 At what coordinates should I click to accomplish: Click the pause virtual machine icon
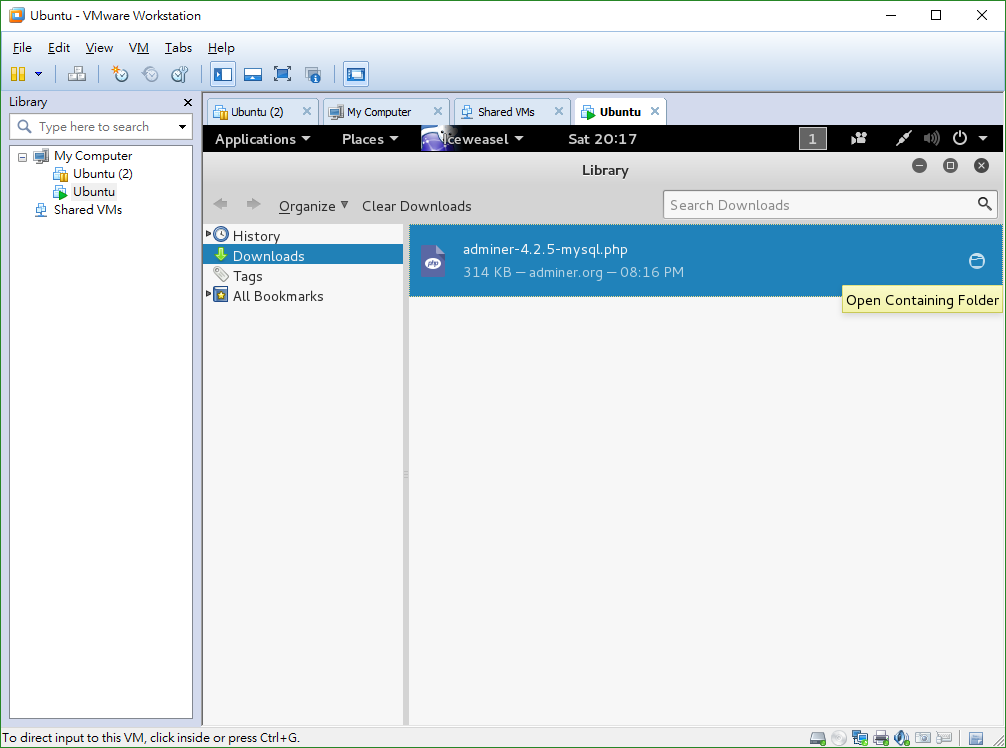17,74
